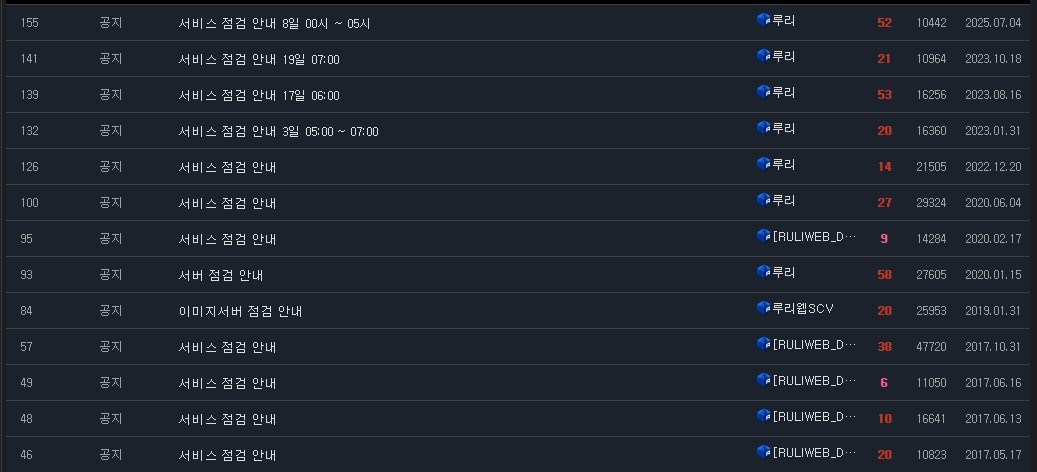The image size is (1037, 472).
Task: Click cube icon in post 57 row
Action: point(764,344)
